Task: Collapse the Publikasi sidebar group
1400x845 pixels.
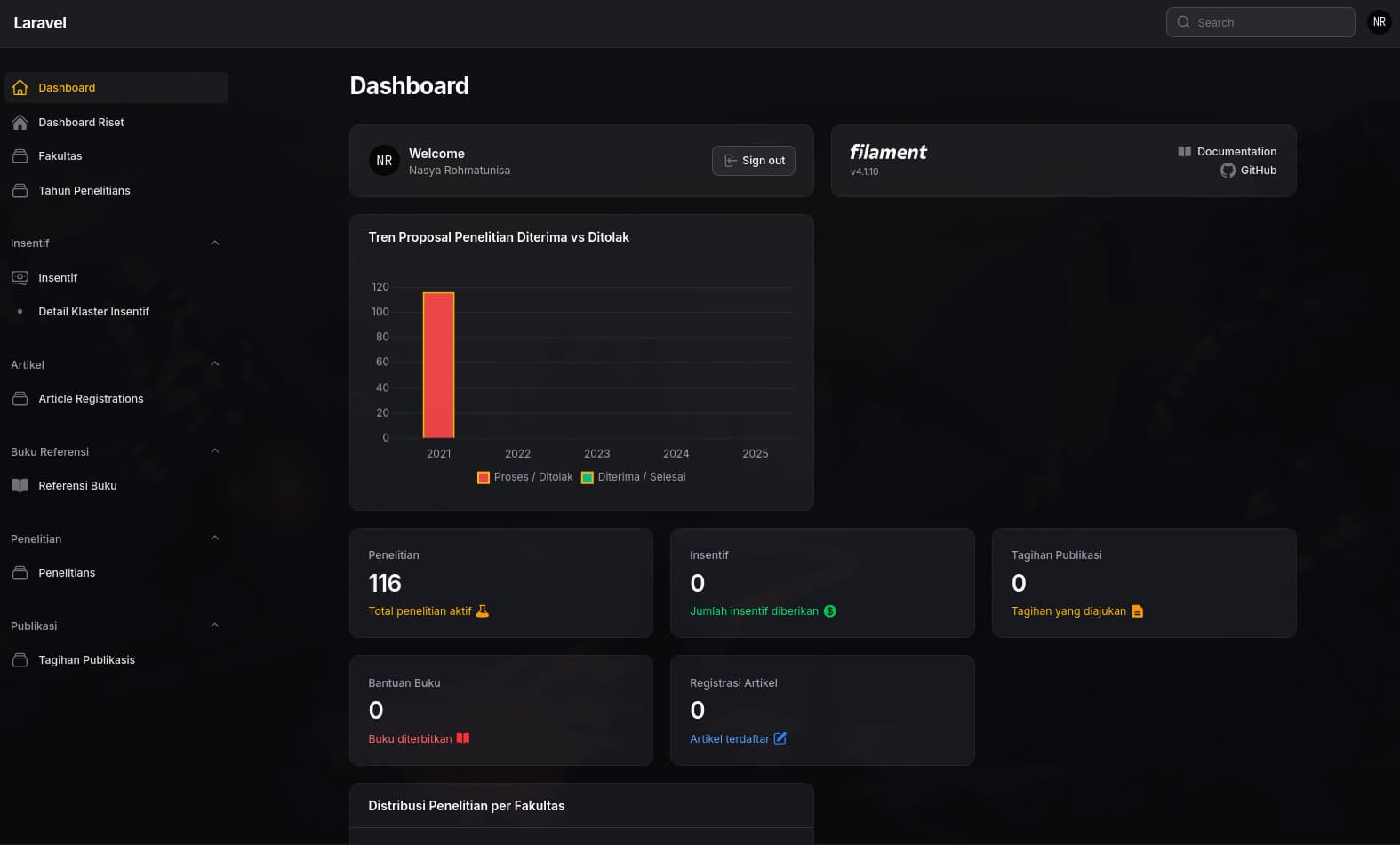Action: pyautogui.click(x=214, y=625)
